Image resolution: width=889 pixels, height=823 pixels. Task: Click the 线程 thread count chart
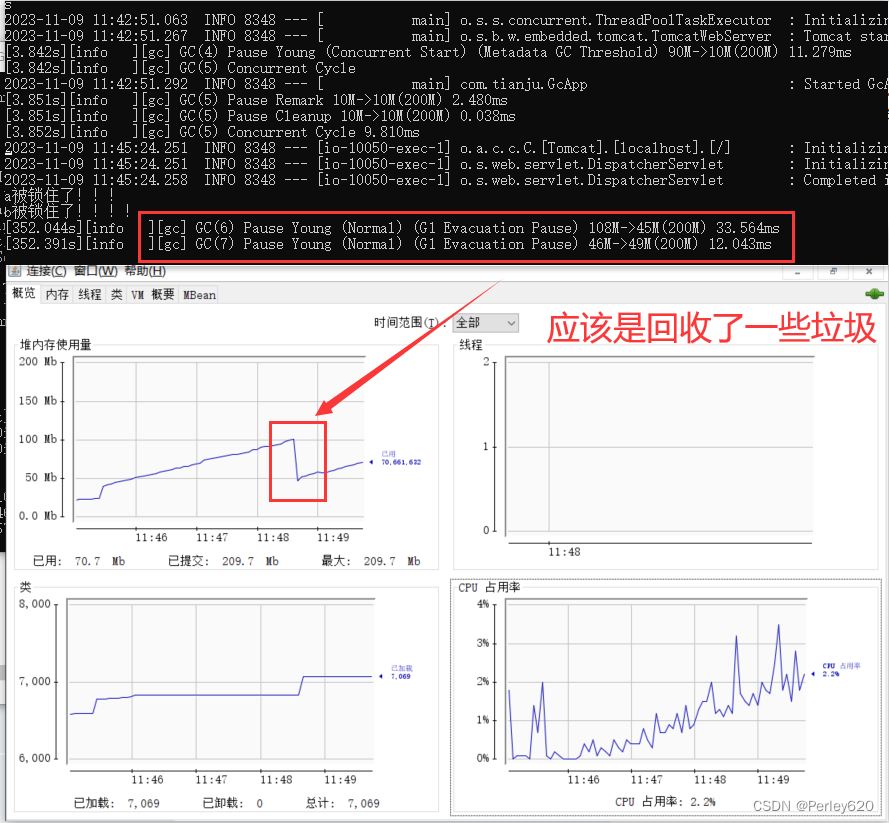click(x=659, y=446)
